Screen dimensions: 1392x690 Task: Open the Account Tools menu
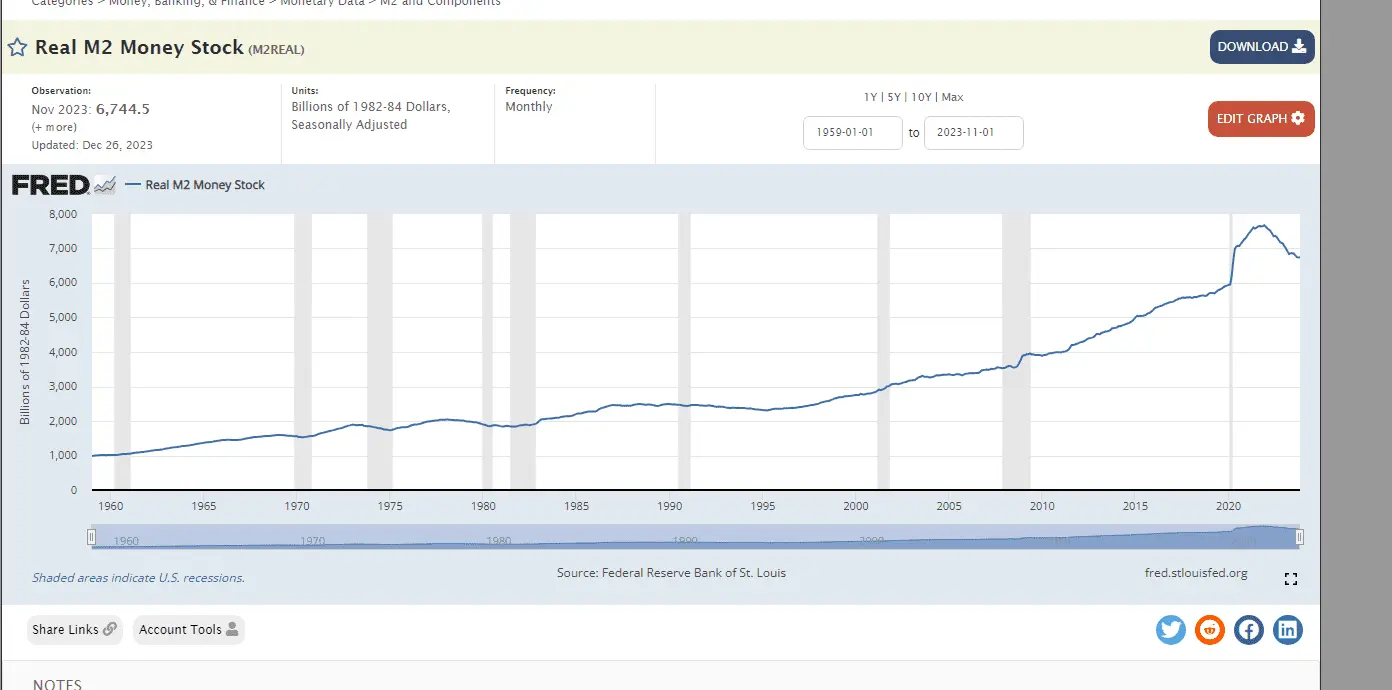[188, 630]
